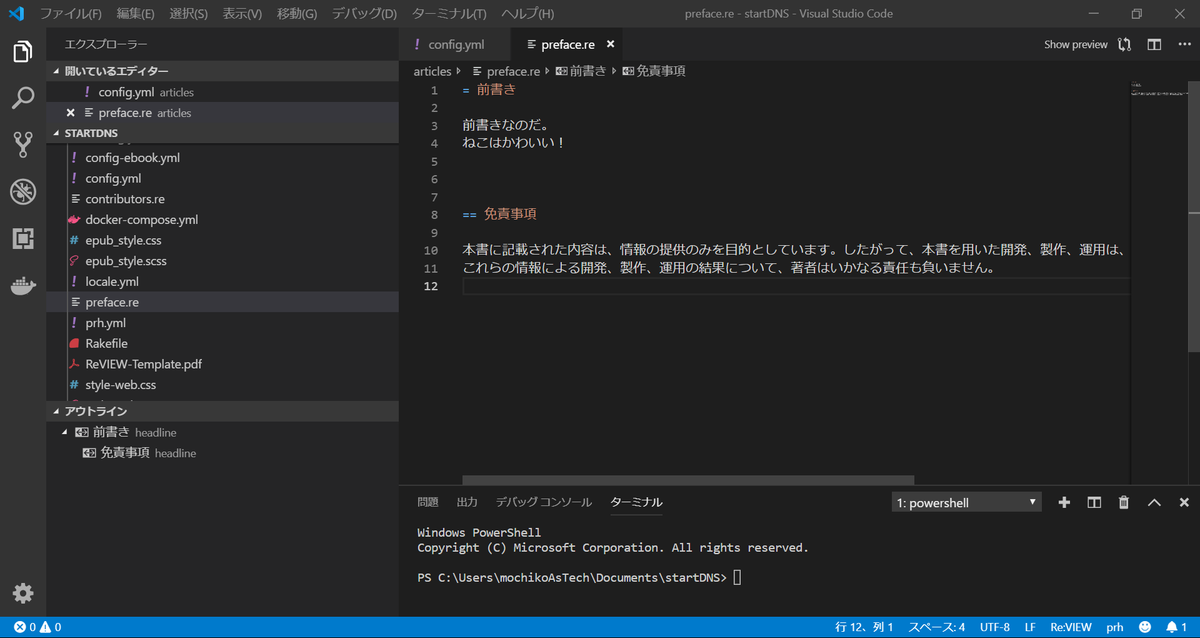Close preface.re in open editors list
The image size is (1200, 638).
70,113
